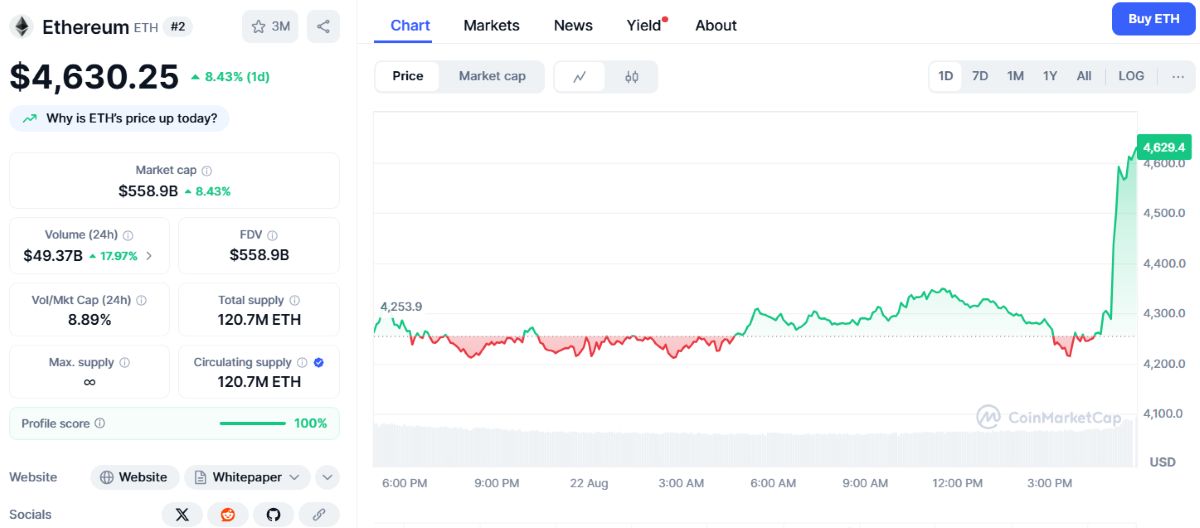
Task: Set chart range to 7D
Action: pyautogui.click(x=980, y=76)
